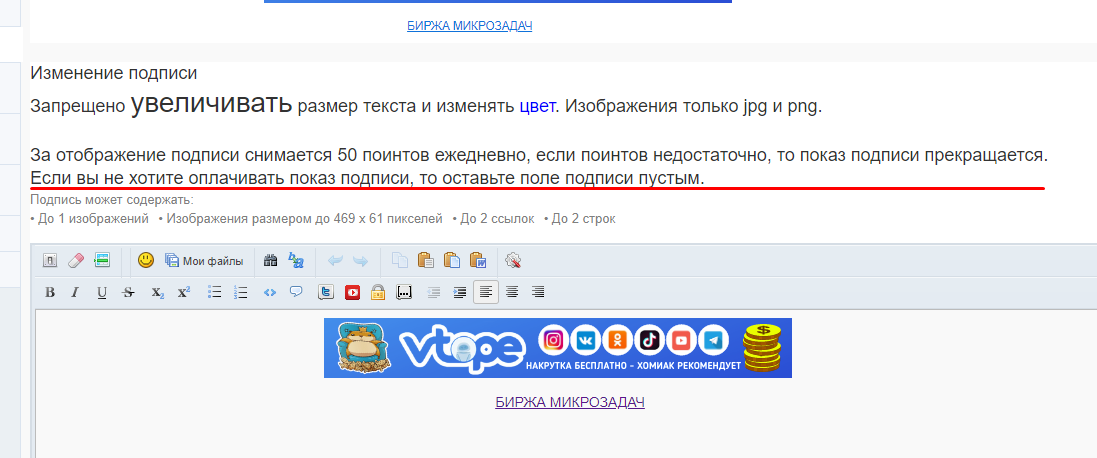This screenshot has height=458, width=1097.
Task: Click the redo arrow icon
Action: [x=360, y=261]
